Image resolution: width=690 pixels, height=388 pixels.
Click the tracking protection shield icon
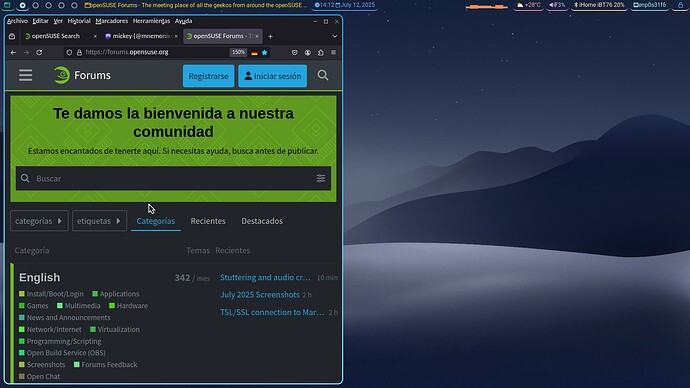click(69, 52)
